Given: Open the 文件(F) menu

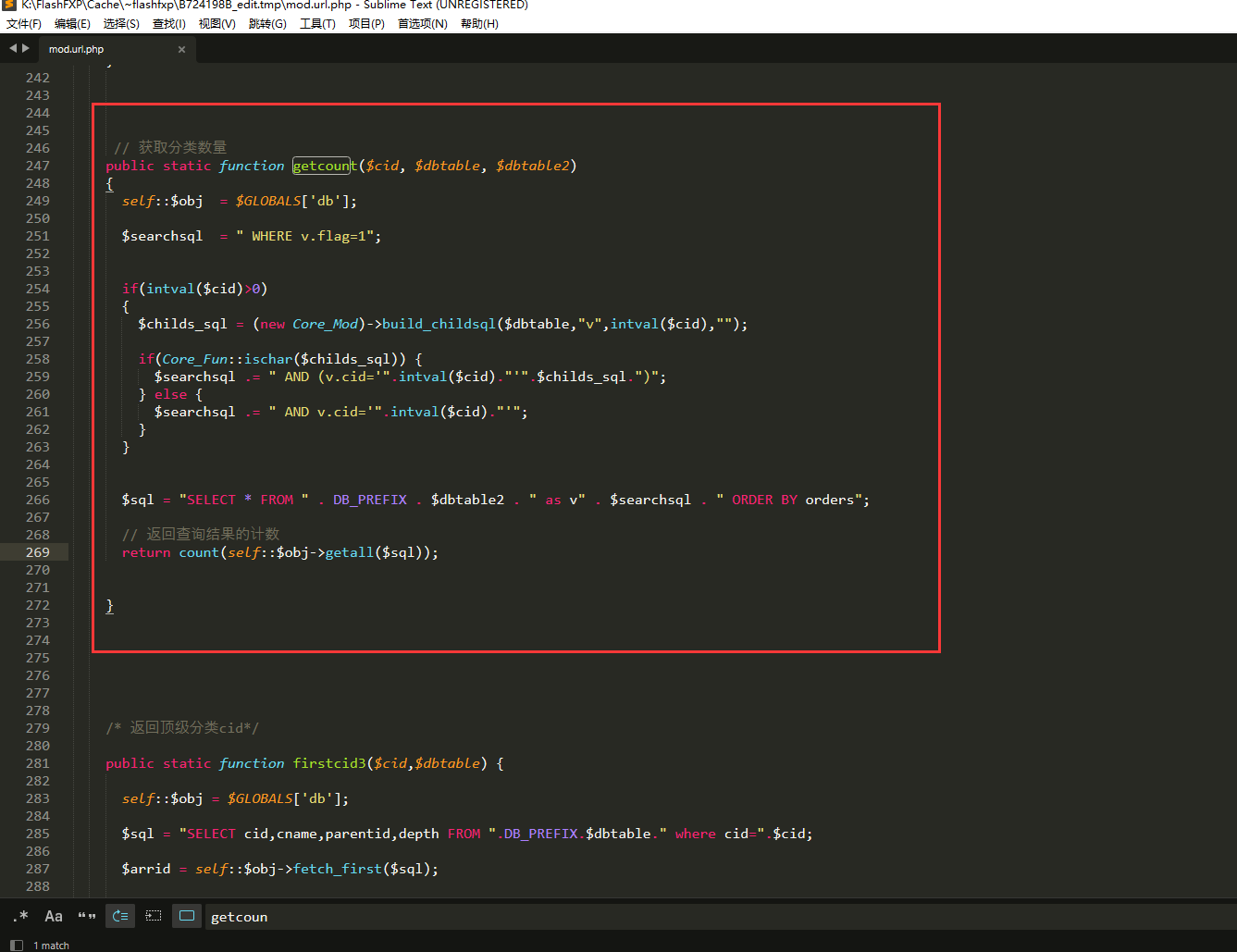Looking at the screenshot, I should click(24, 24).
